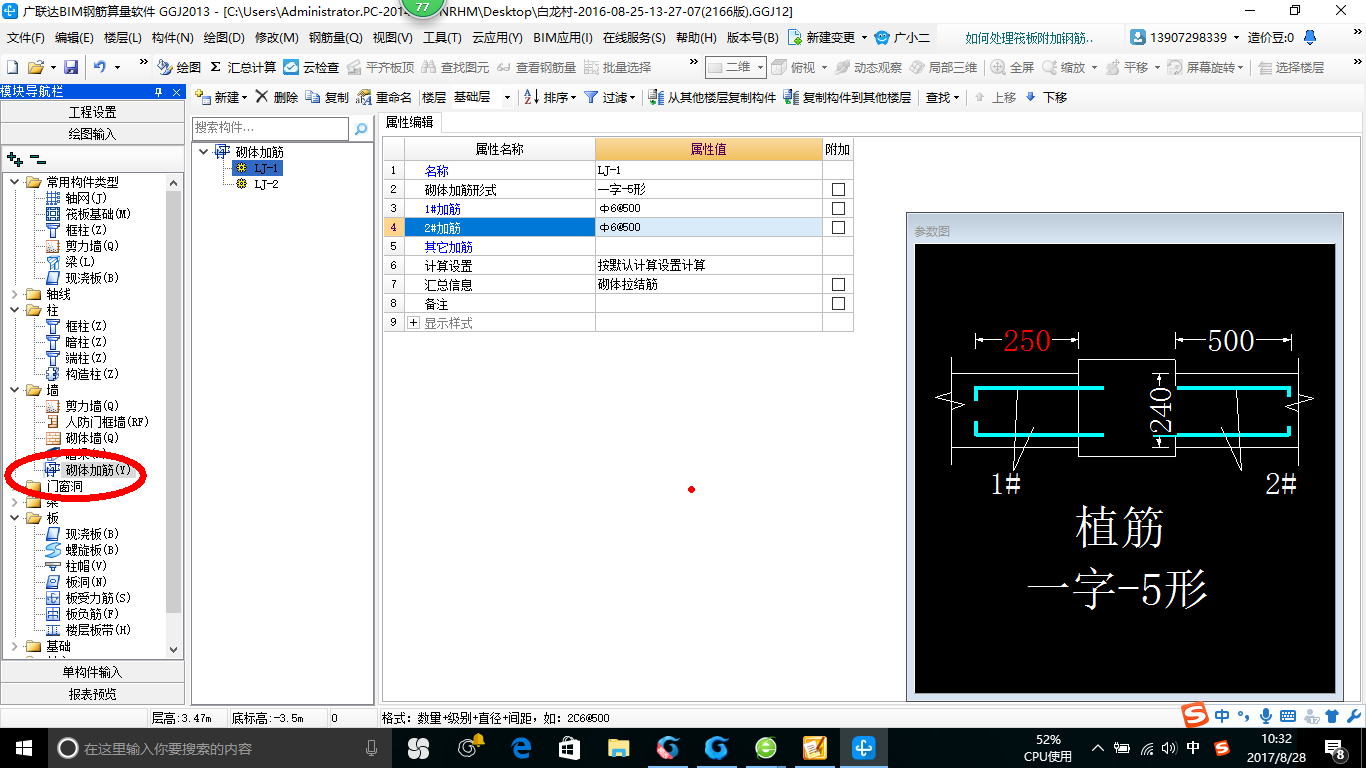Collapse 常用构件类型 tree folder
1366x768 pixels.
click(x=15, y=182)
